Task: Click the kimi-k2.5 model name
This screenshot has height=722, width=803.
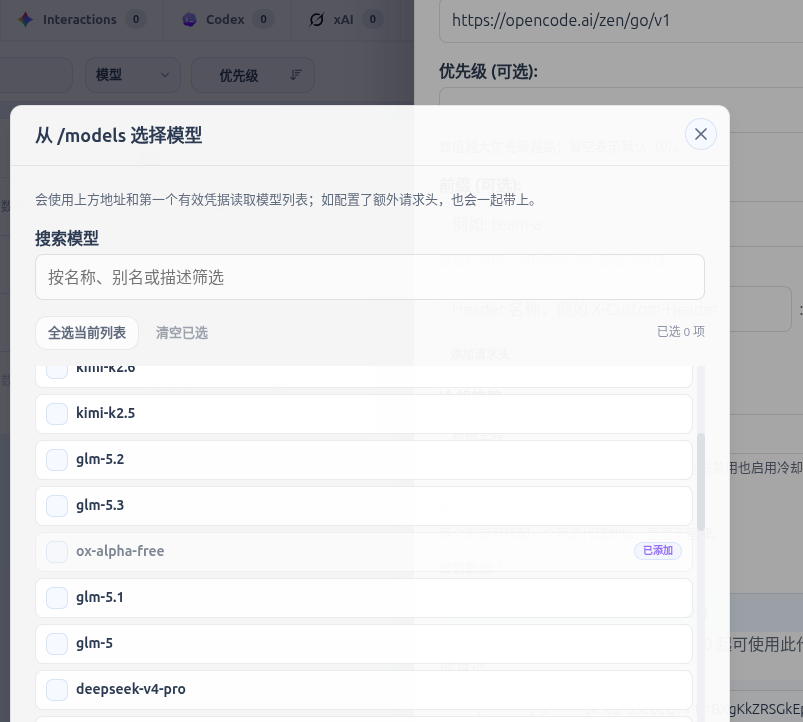Action: coord(105,413)
